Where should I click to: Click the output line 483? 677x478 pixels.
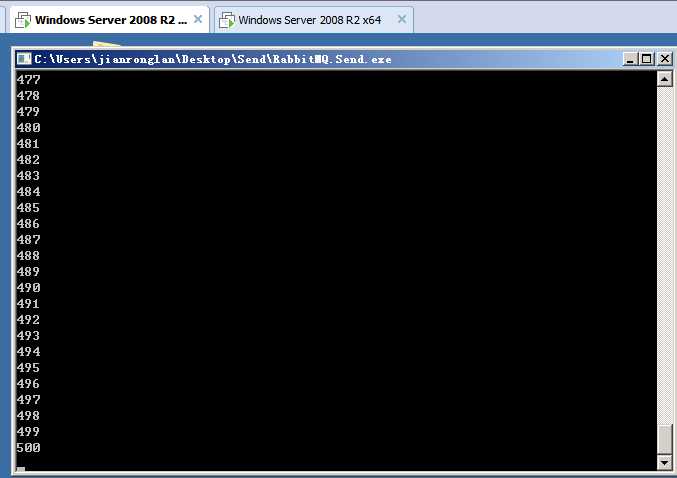(28, 176)
